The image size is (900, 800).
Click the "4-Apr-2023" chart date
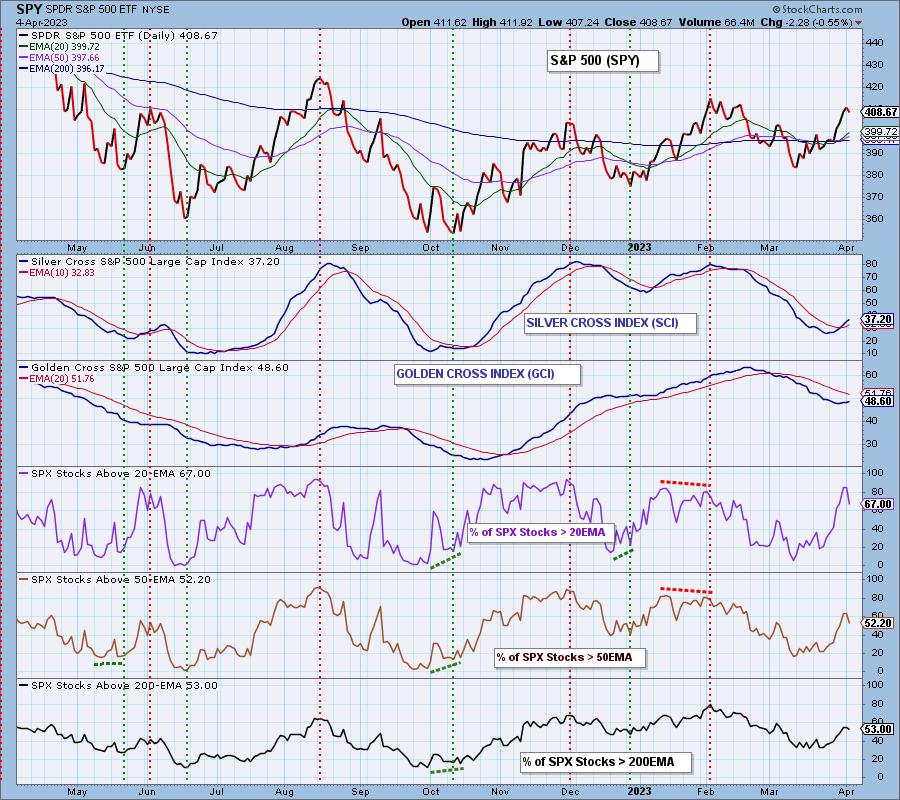[x=42, y=23]
